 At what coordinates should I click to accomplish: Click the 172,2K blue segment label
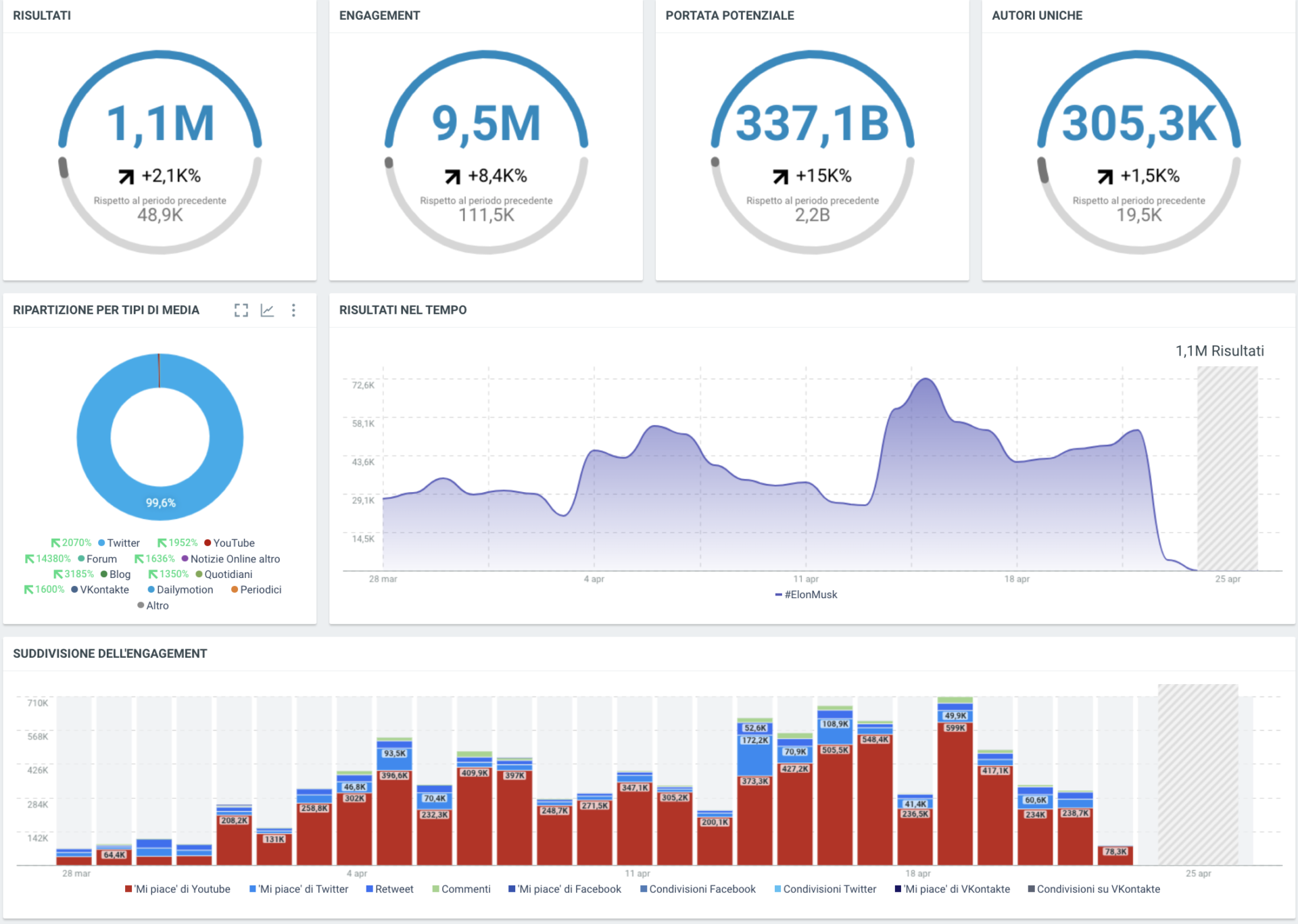[x=755, y=740]
